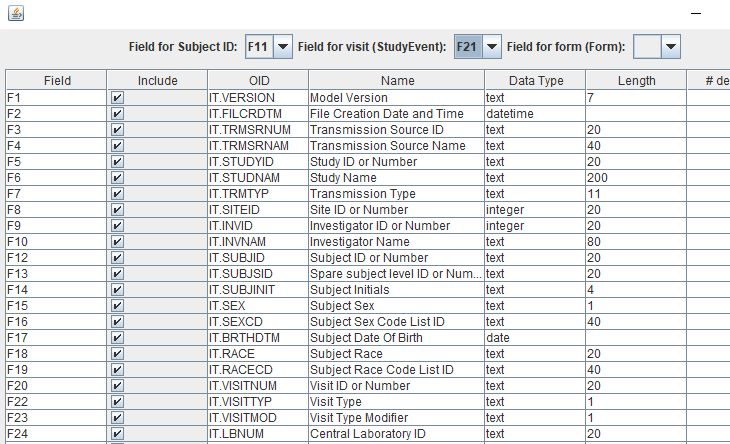This screenshot has width=730, height=444.
Task: Click the Java application icon in title bar
Action: (x=14, y=14)
